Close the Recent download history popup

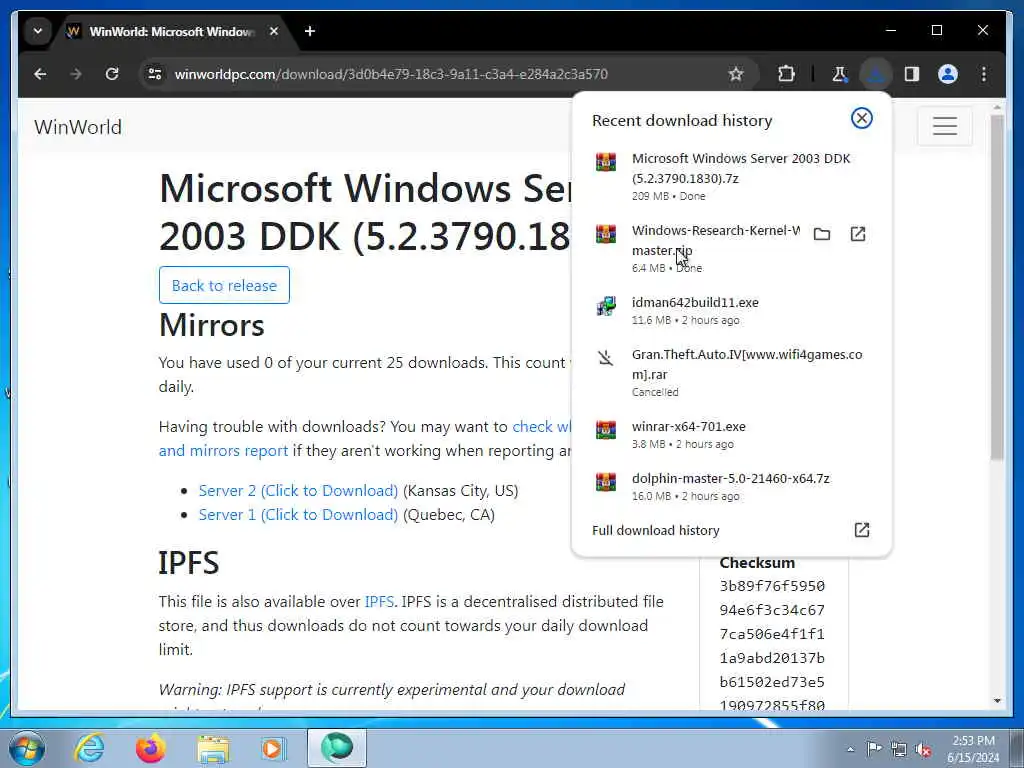point(861,118)
